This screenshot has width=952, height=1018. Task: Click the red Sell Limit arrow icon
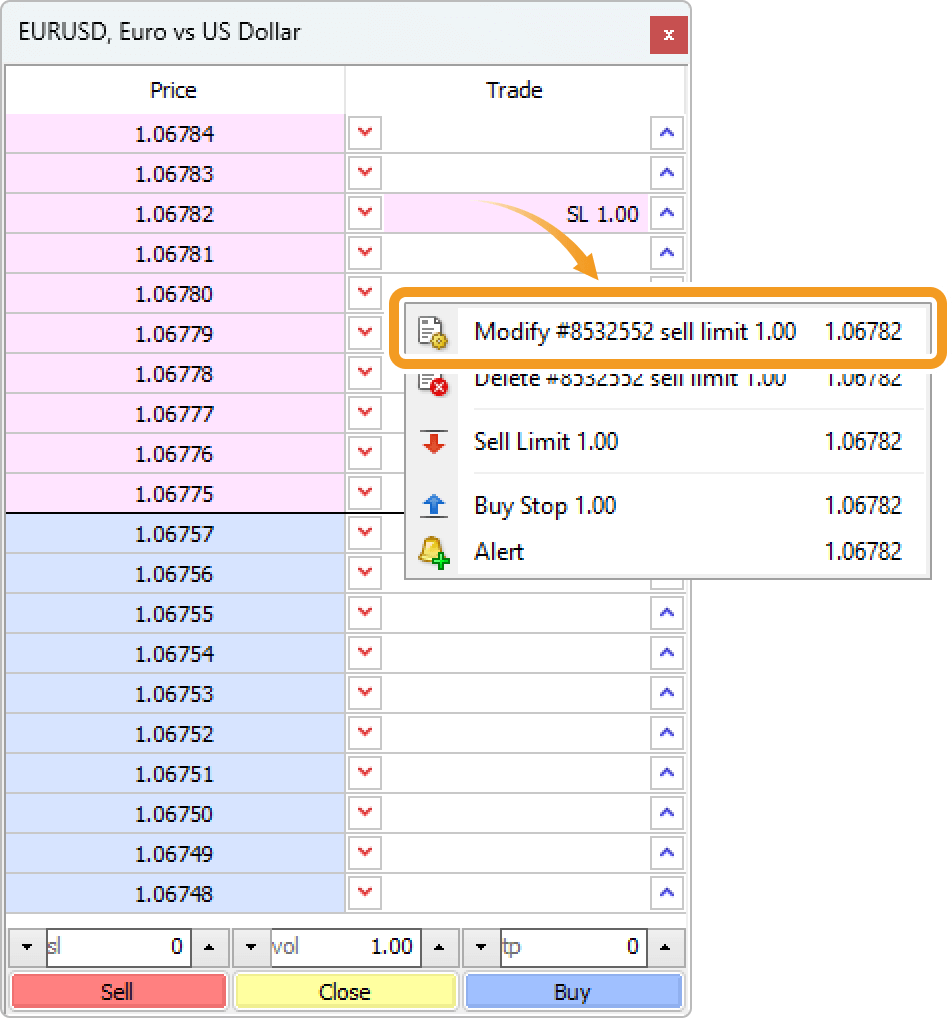pyautogui.click(x=432, y=442)
